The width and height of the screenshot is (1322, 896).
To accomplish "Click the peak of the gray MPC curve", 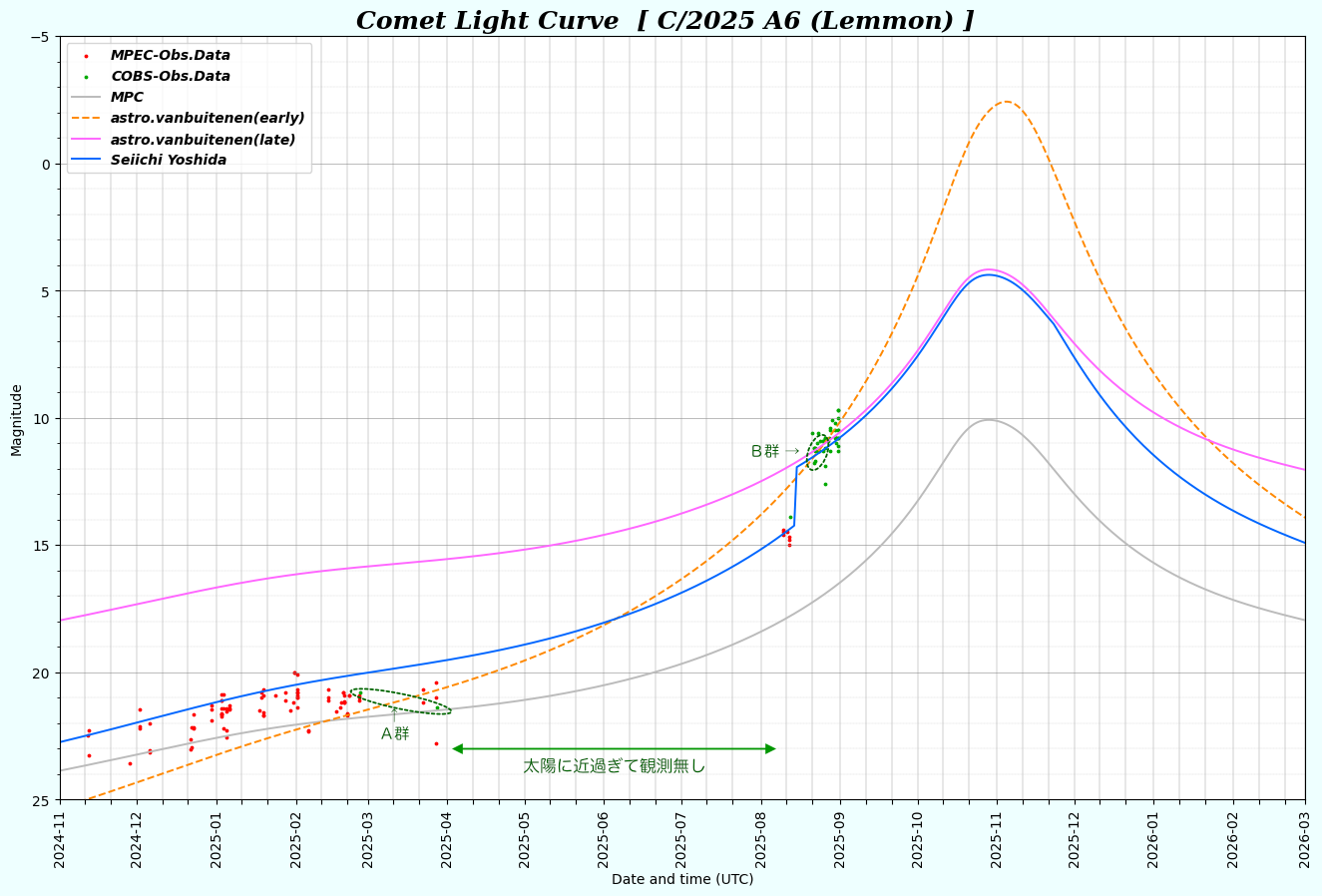I will coord(988,420).
